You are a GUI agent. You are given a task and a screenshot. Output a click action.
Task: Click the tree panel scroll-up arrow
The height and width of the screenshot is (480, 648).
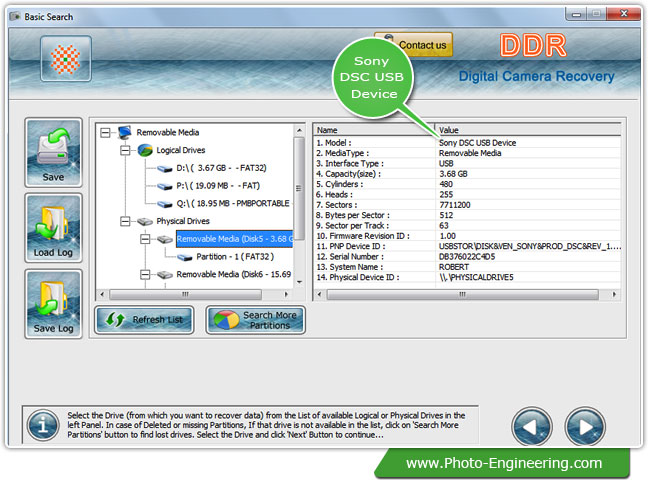pos(299,130)
